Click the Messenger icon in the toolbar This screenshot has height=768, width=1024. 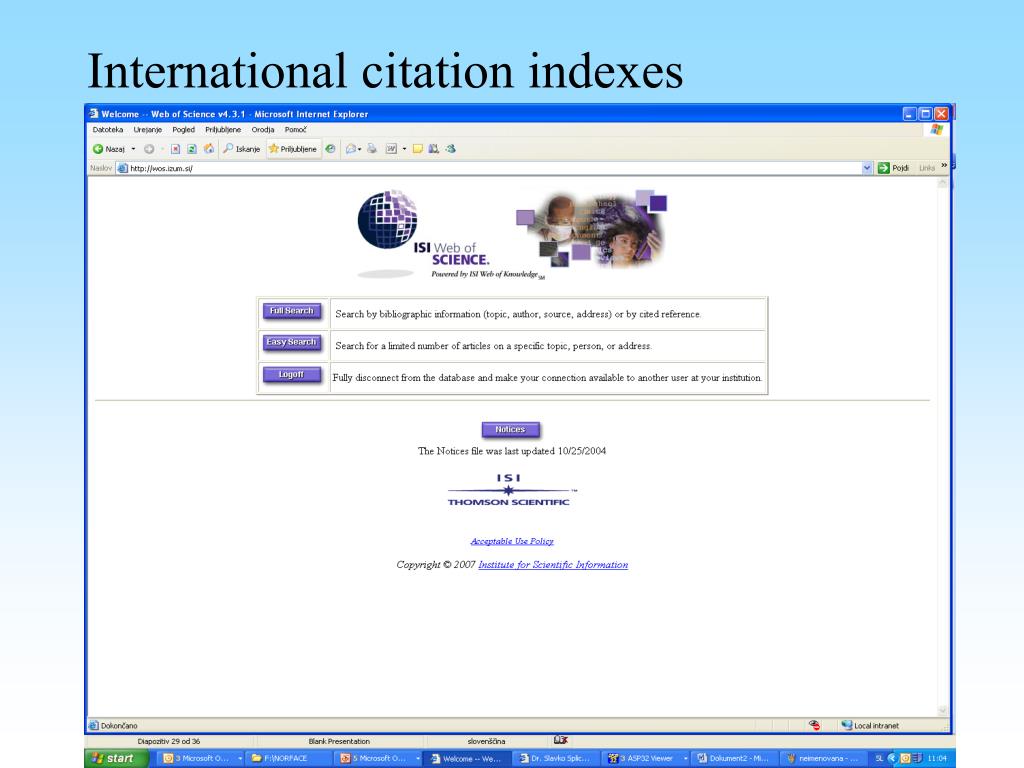click(x=451, y=149)
